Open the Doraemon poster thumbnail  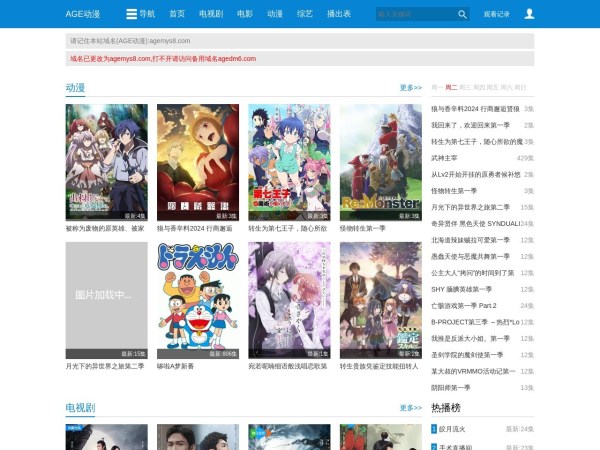198,300
